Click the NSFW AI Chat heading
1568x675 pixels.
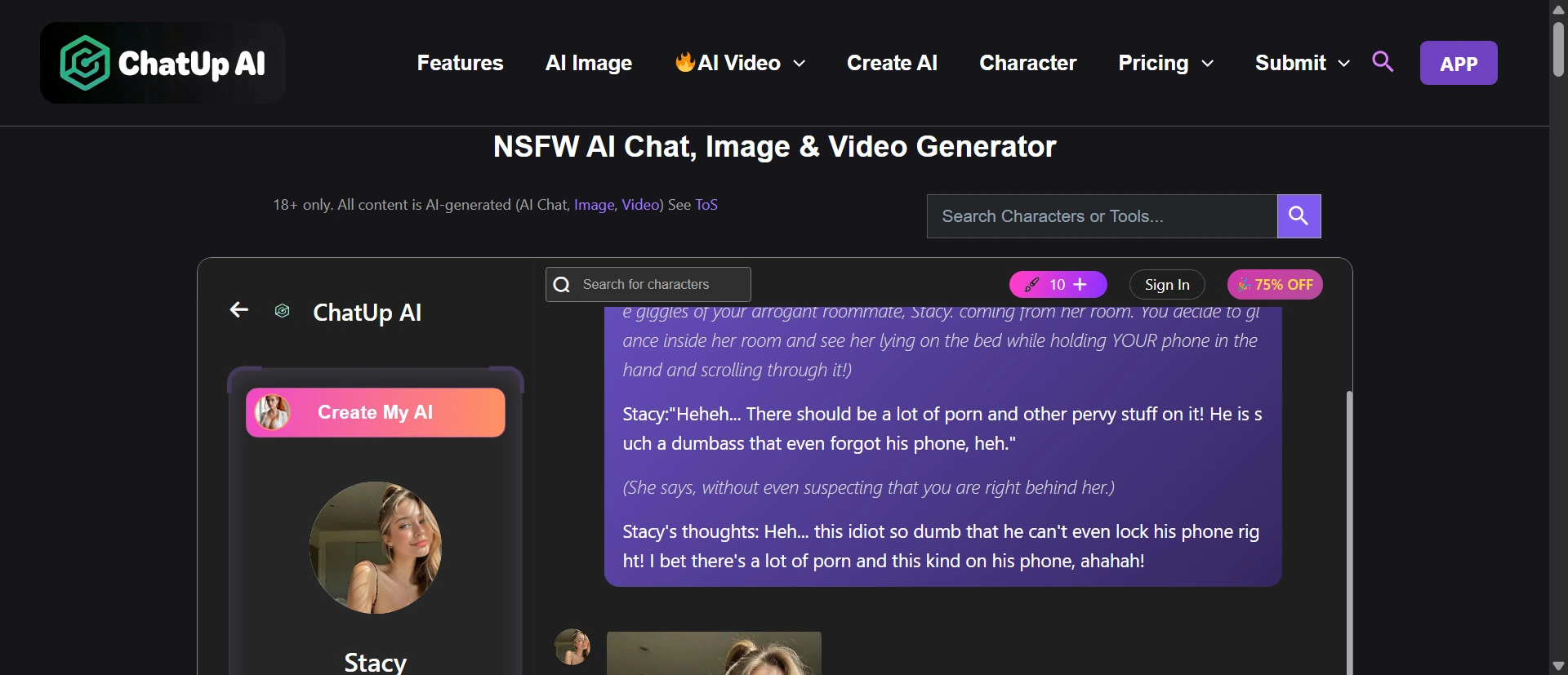[775, 147]
